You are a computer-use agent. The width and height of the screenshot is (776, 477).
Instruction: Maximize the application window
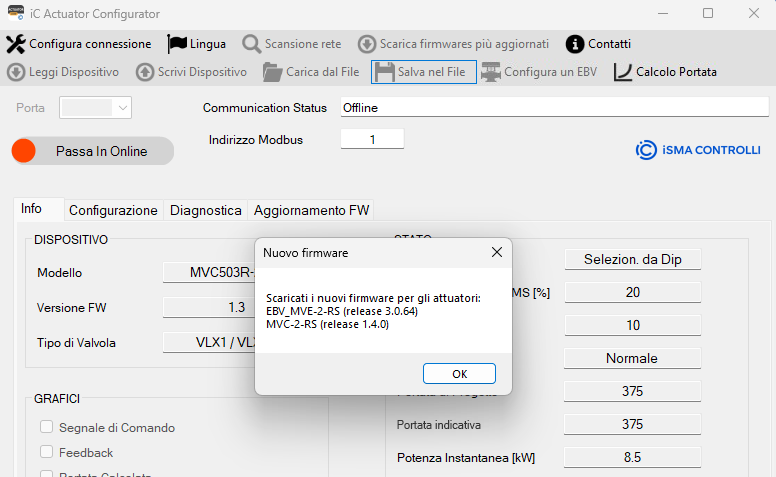(x=708, y=13)
